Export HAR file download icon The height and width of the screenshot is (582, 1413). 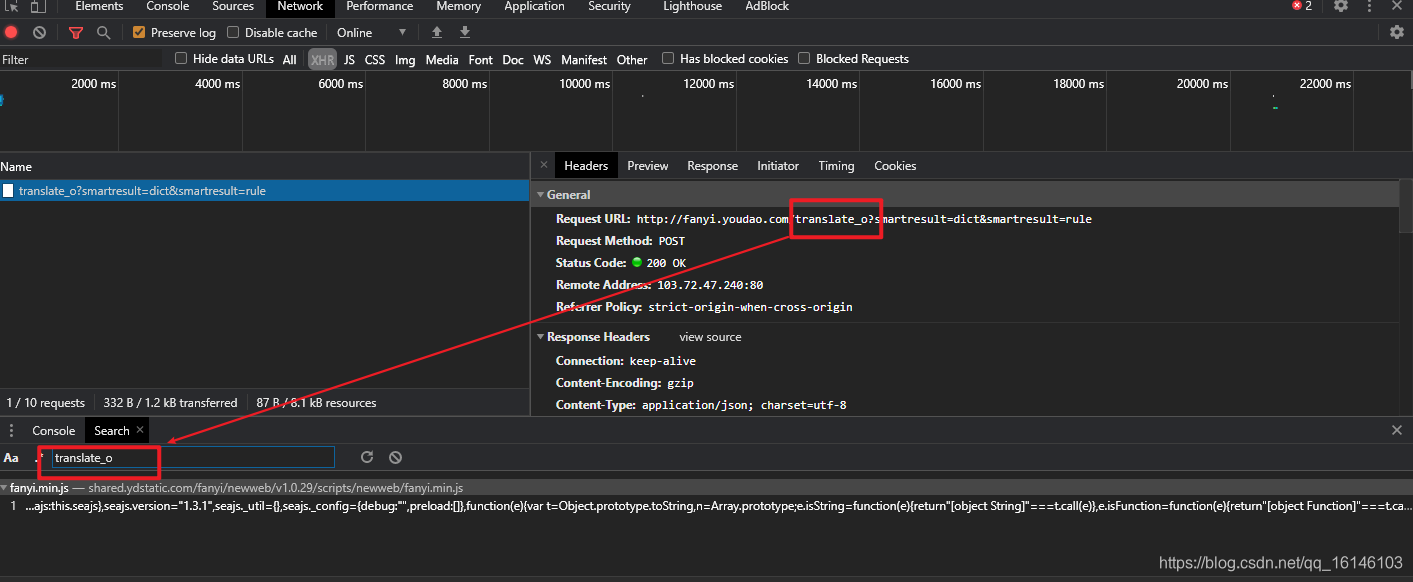click(x=465, y=32)
